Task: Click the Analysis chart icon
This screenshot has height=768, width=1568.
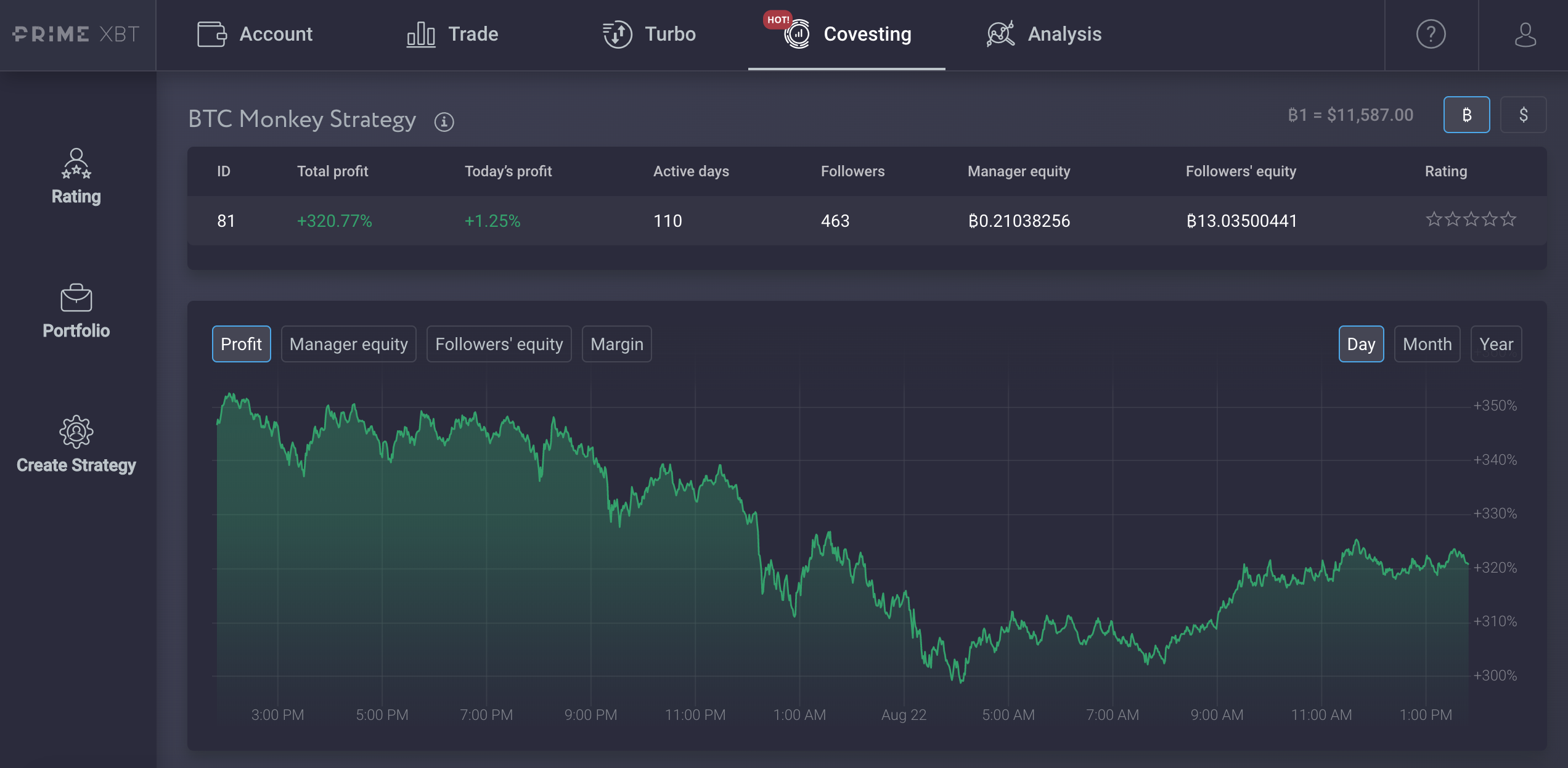Action: tap(1000, 34)
